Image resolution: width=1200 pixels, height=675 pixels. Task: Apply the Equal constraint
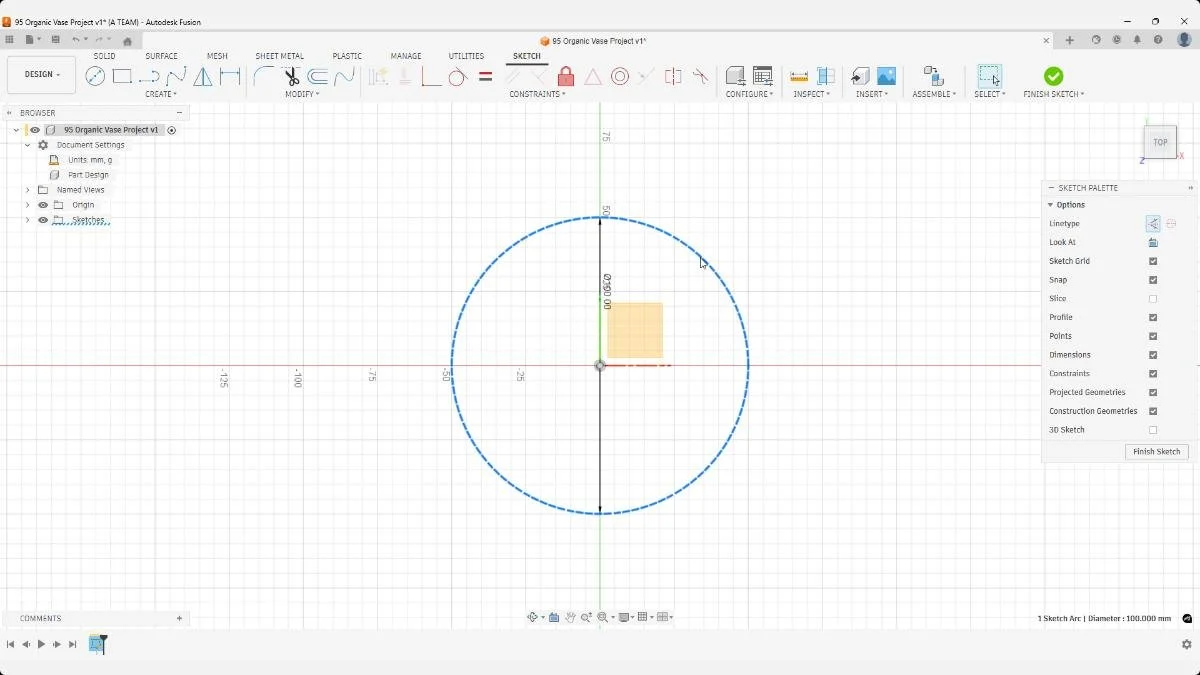click(x=485, y=76)
